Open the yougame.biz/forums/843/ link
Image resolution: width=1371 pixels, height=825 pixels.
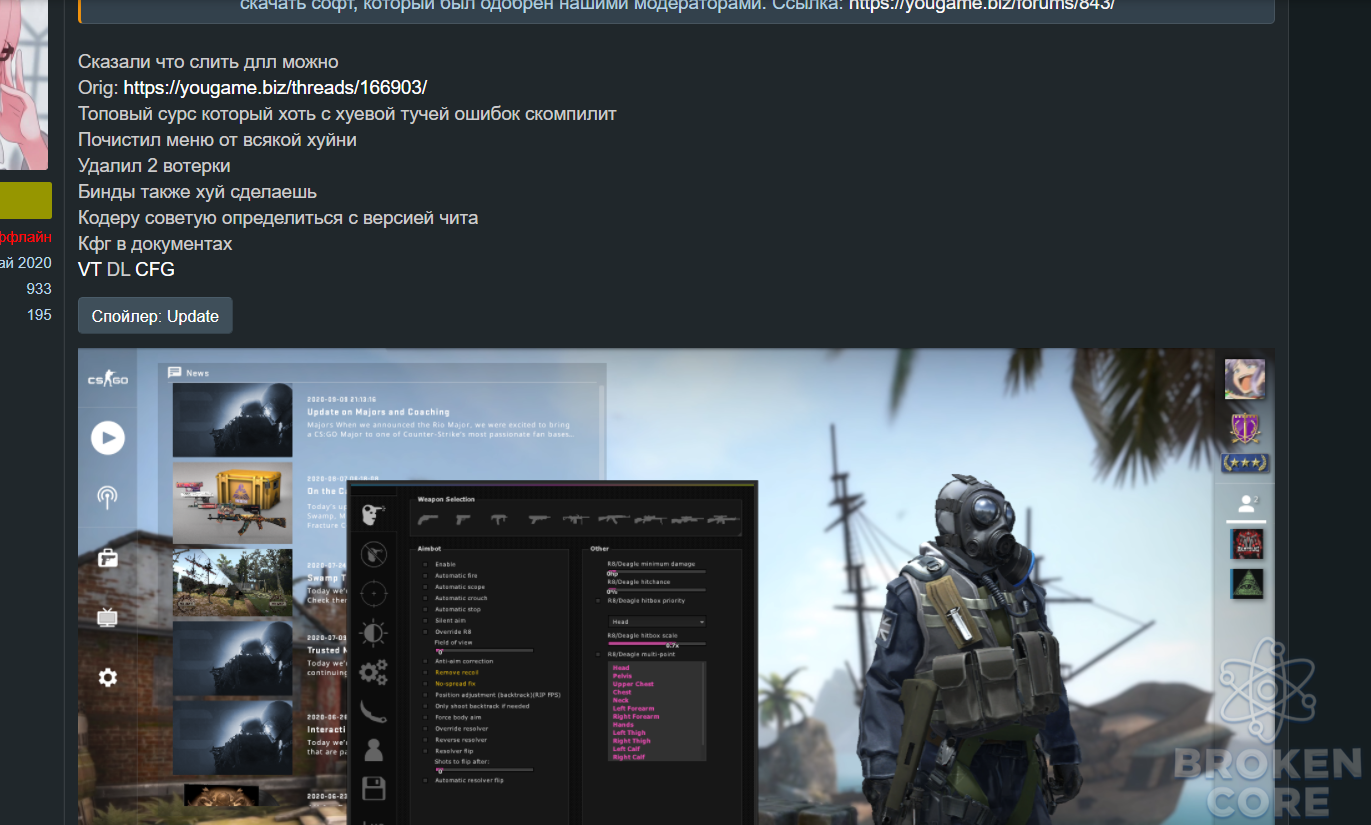[x=982, y=5]
